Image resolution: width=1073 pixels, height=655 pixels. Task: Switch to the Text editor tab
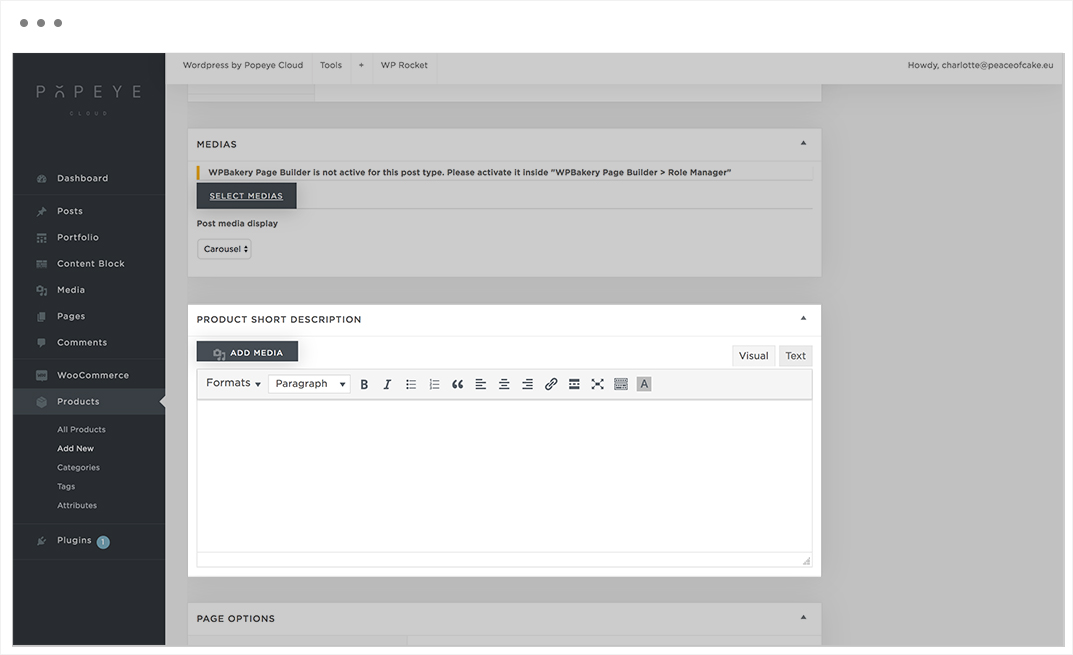pyautogui.click(x=795, y=356)
